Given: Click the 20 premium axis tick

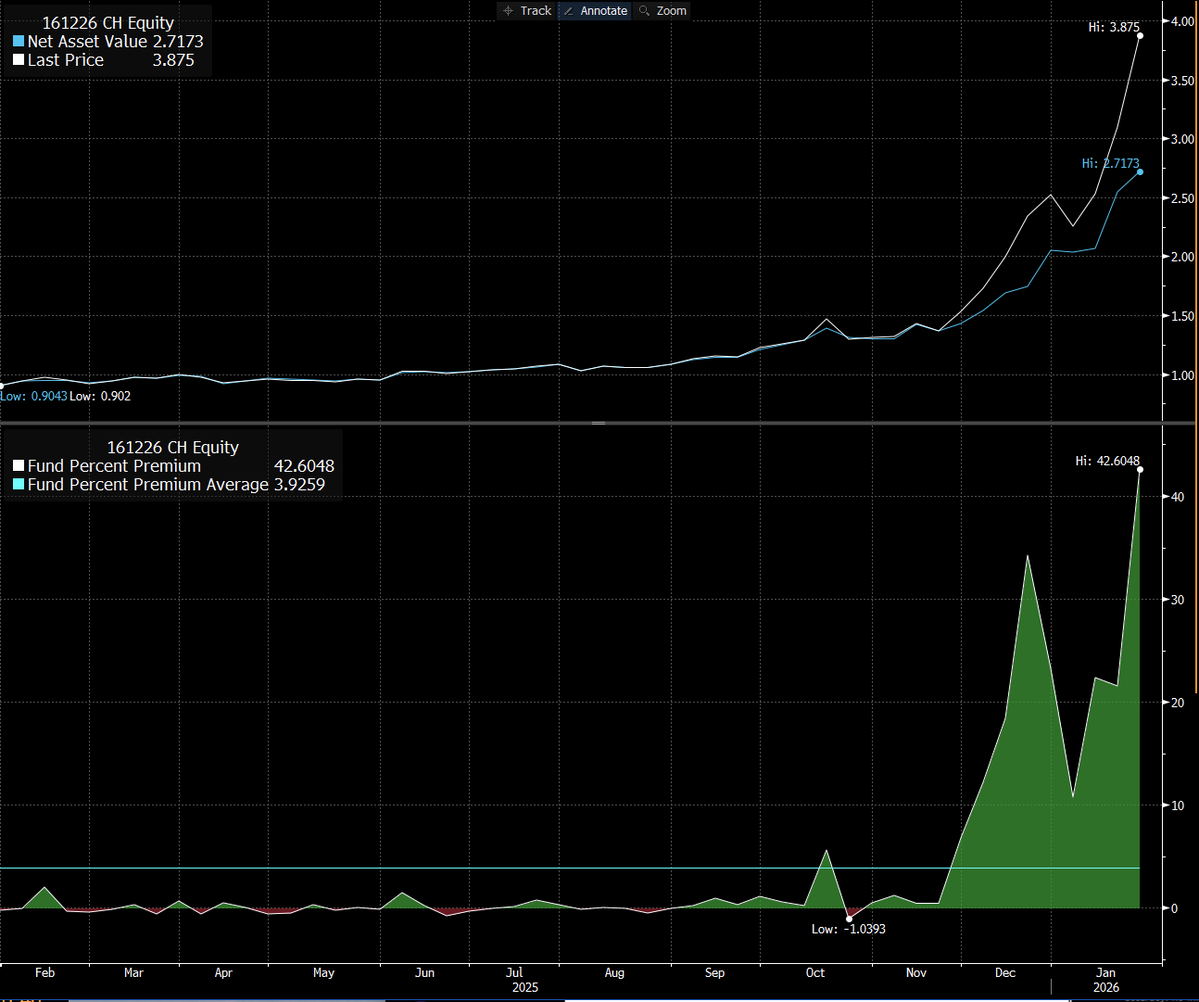Looking at the screenshot, I should [1178, 703].
